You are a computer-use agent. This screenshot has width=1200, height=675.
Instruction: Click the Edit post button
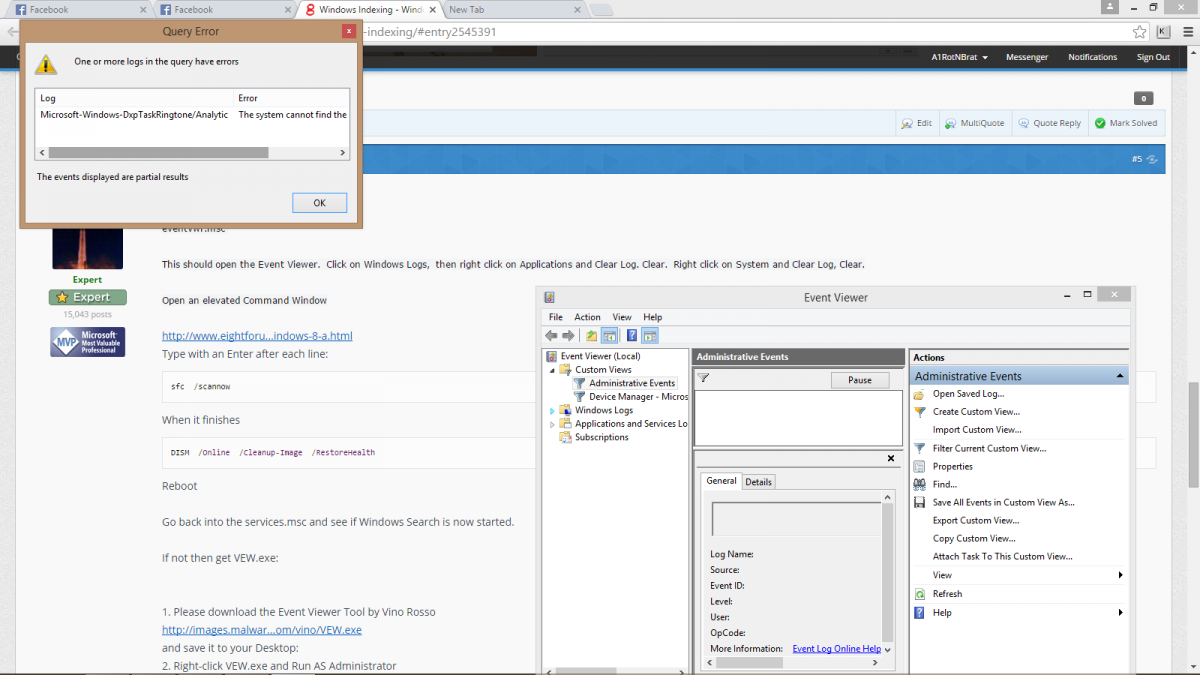pos(917,123)
